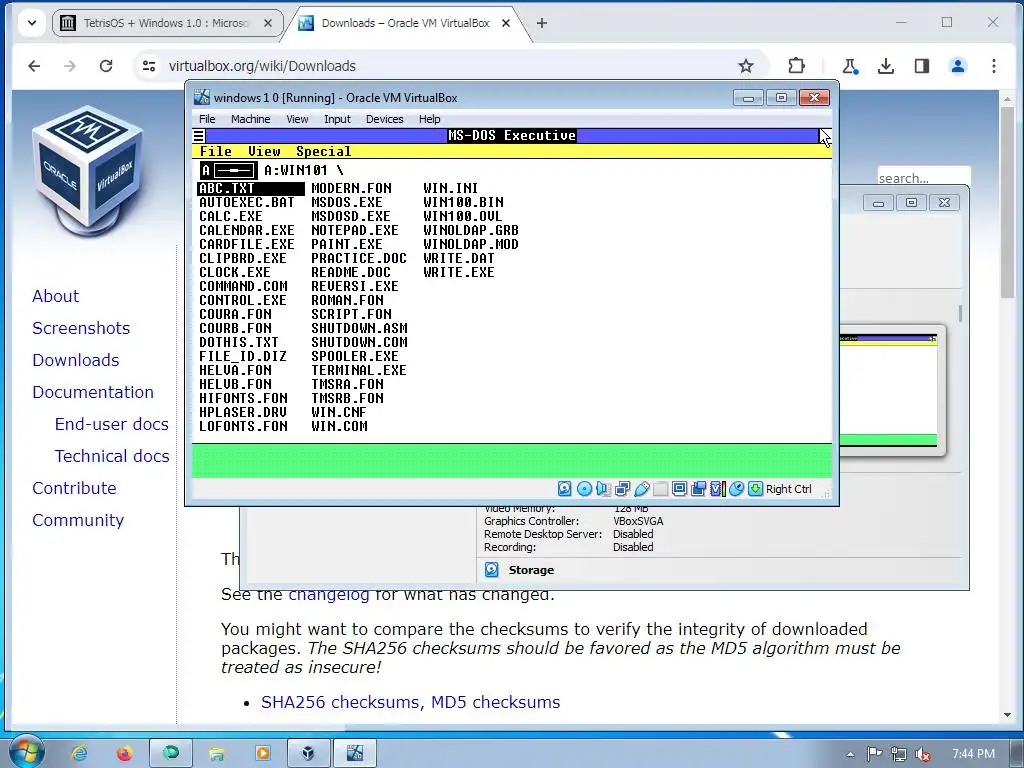
Task: Click the browser page vertical scrollbar
Action: pos(1006,201)
